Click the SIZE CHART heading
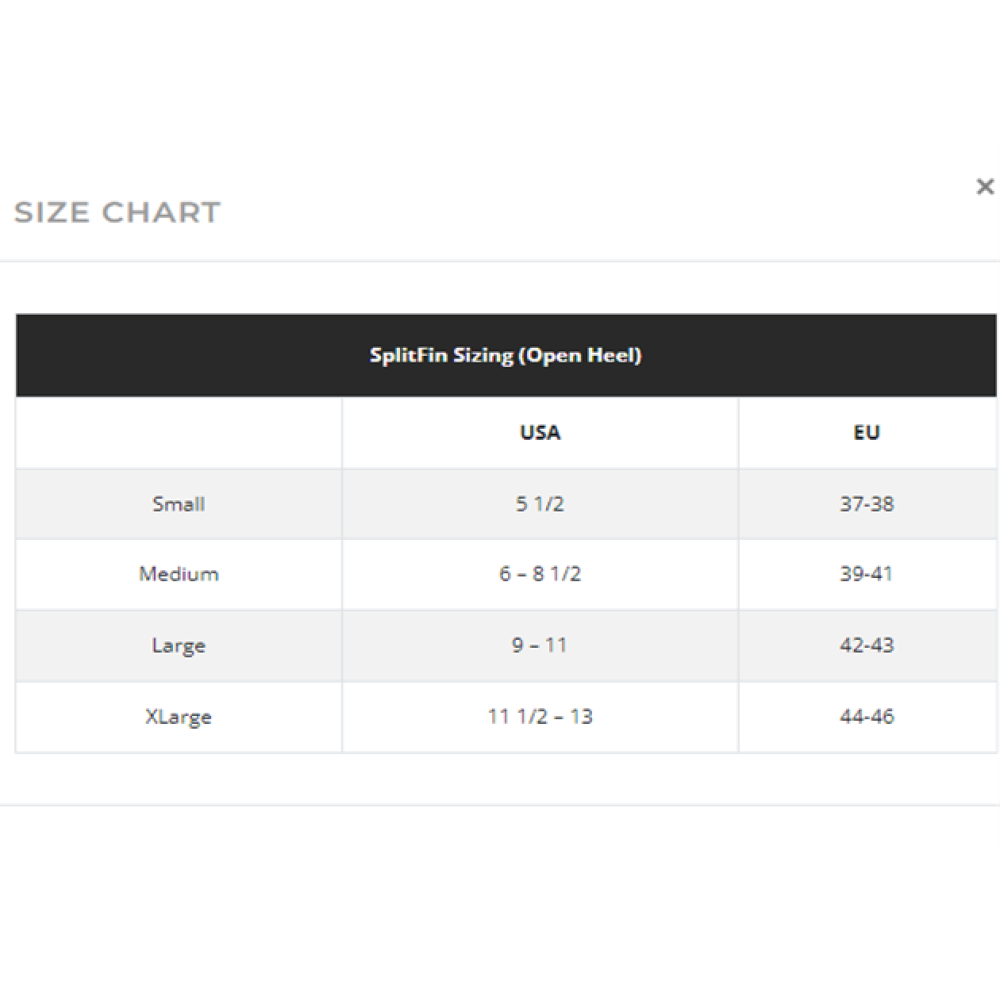Image resolution: width=1000 pixels, height=1000 pixels. pos(117,212)
